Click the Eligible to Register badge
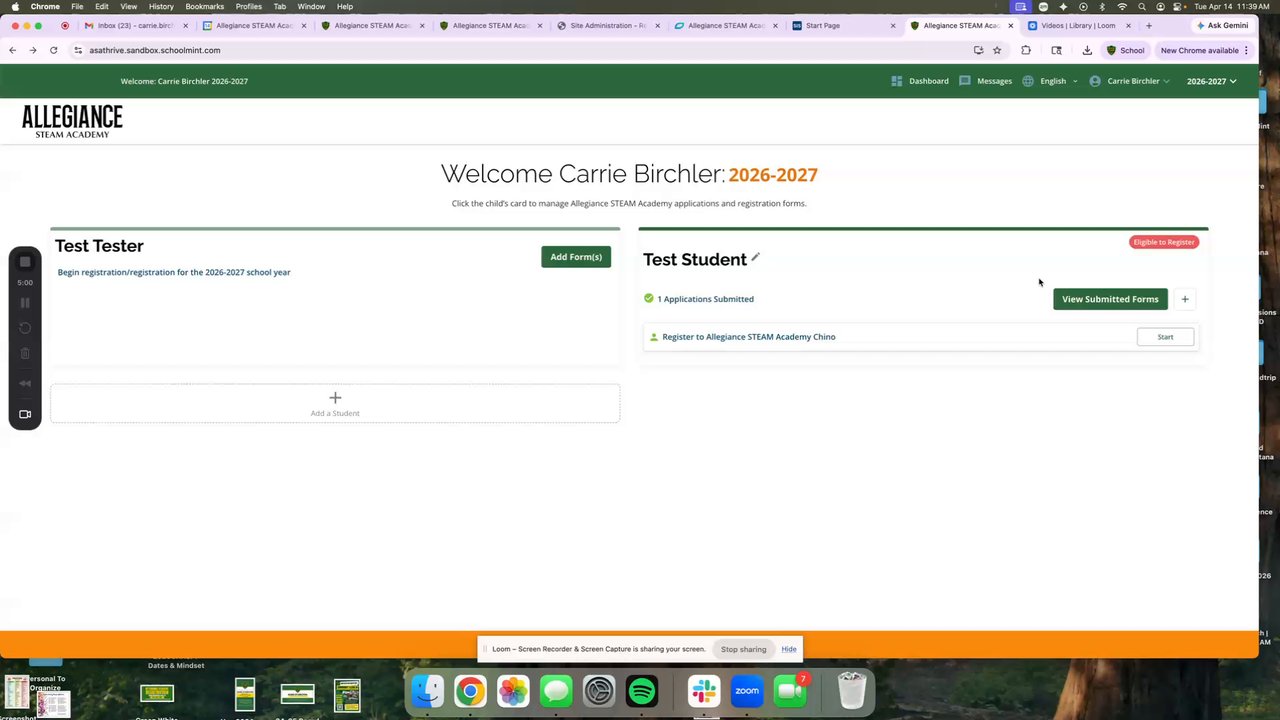The width and height of the screenshot is (1280, 720). (1164, 242)
